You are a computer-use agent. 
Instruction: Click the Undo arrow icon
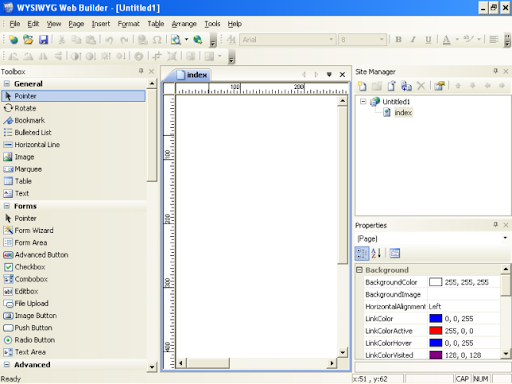click(109, 40)
